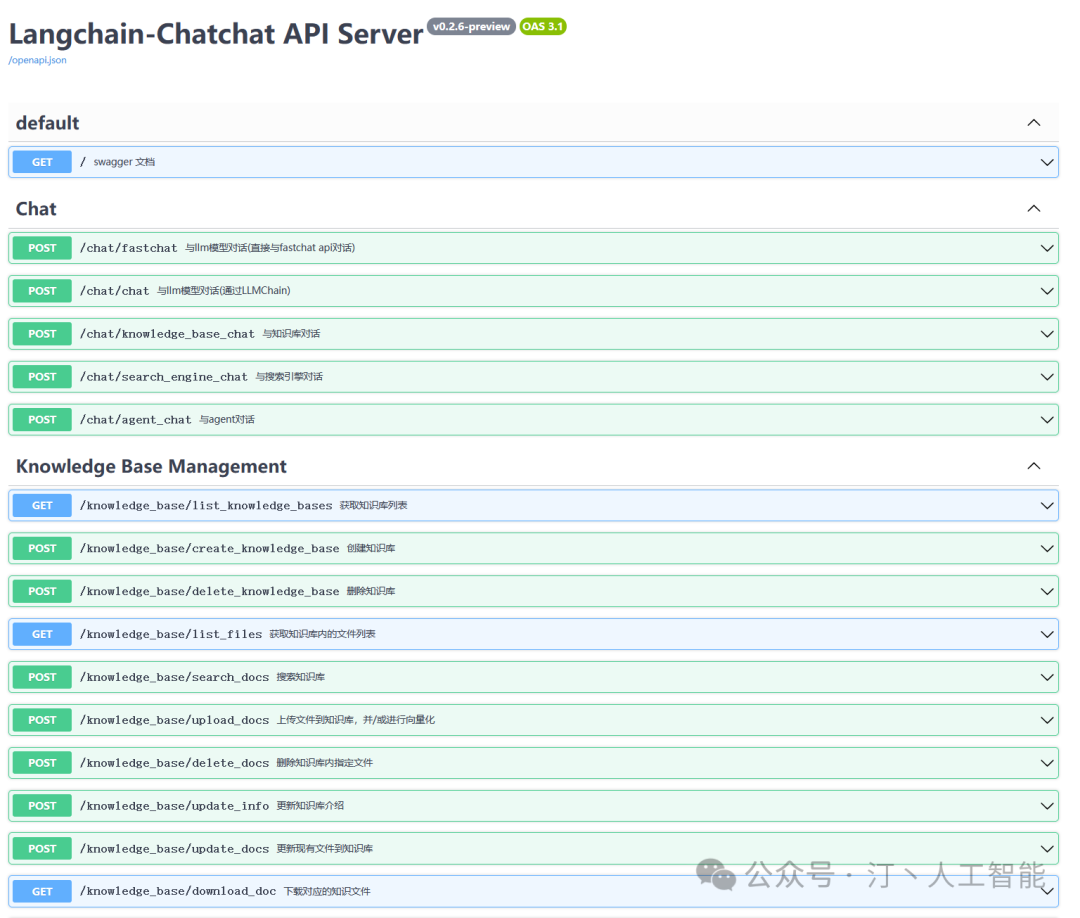Click the swagger 文档 description text
The height and width of the screenshot is (918, 1080).
point(124,162)
